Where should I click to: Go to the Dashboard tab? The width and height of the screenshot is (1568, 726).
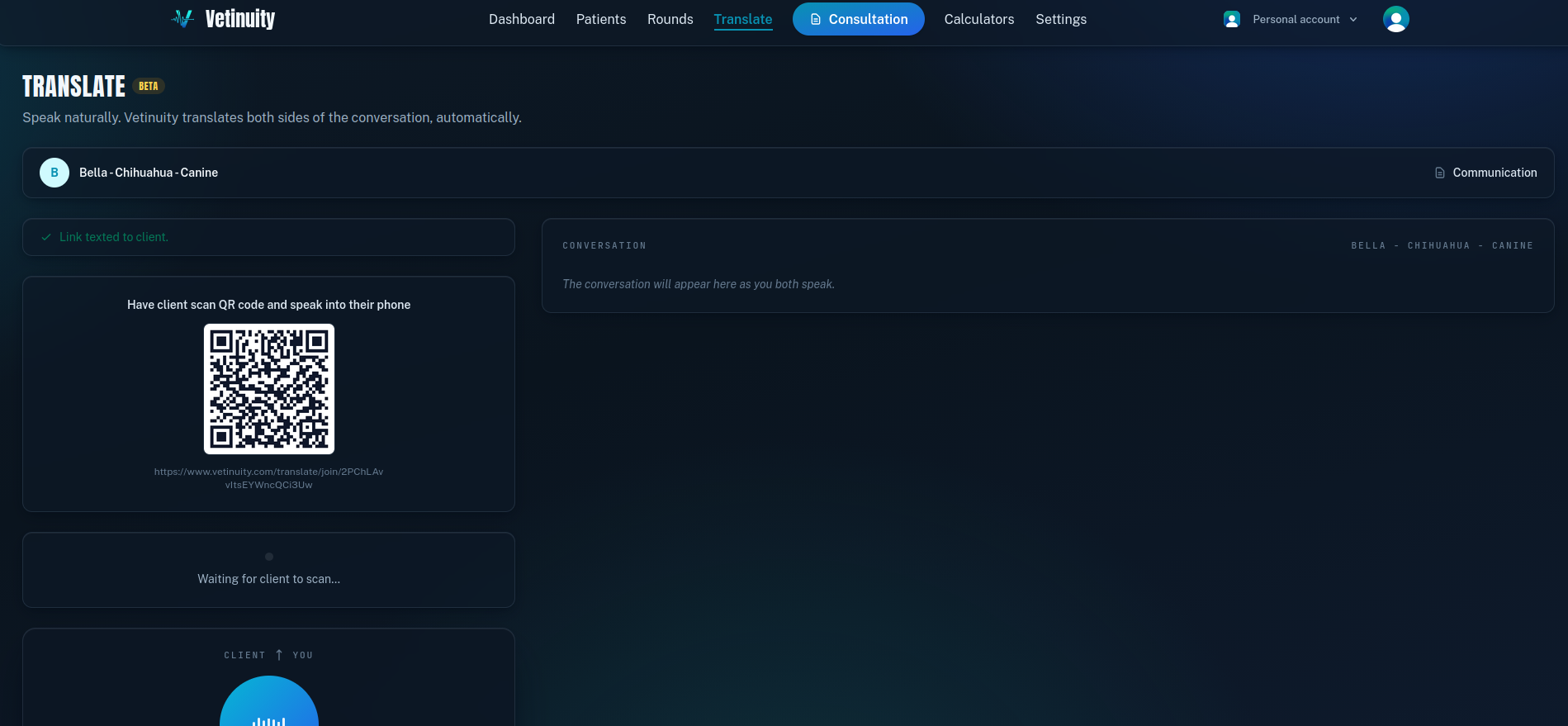(x=522, y=19)
